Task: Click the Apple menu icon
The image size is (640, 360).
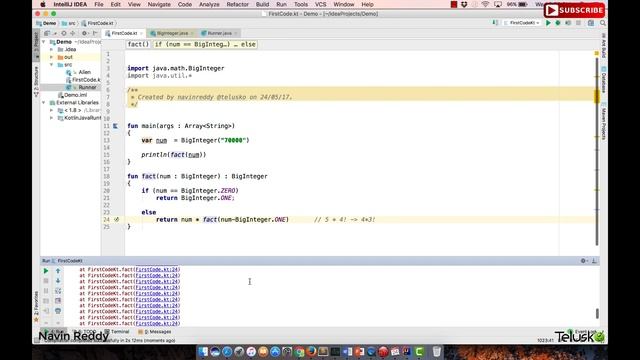Action: point(42,4)
